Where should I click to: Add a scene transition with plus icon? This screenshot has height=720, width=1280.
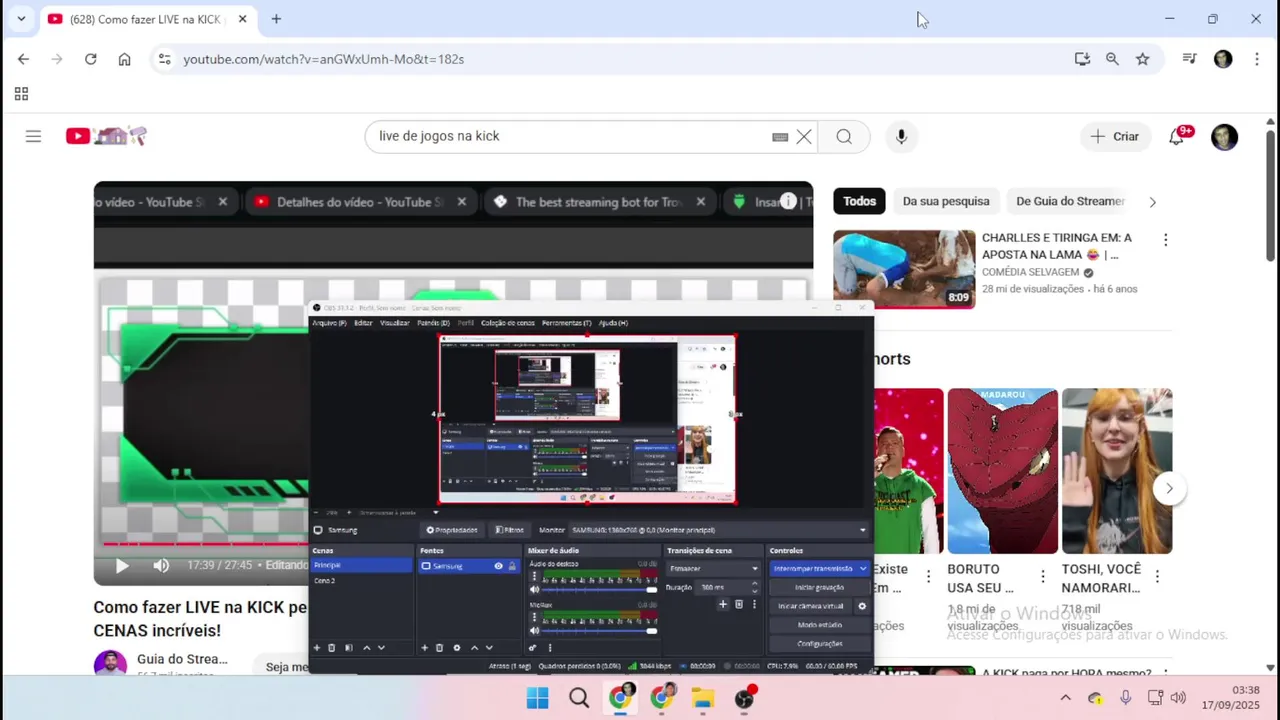723,604
